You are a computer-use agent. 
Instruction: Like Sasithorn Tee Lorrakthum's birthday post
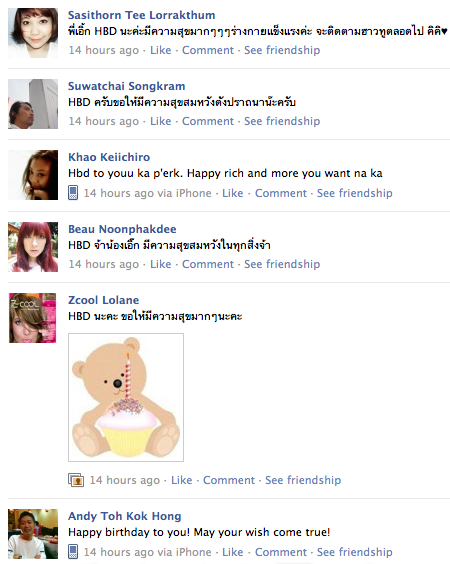(x=160, y=50)
